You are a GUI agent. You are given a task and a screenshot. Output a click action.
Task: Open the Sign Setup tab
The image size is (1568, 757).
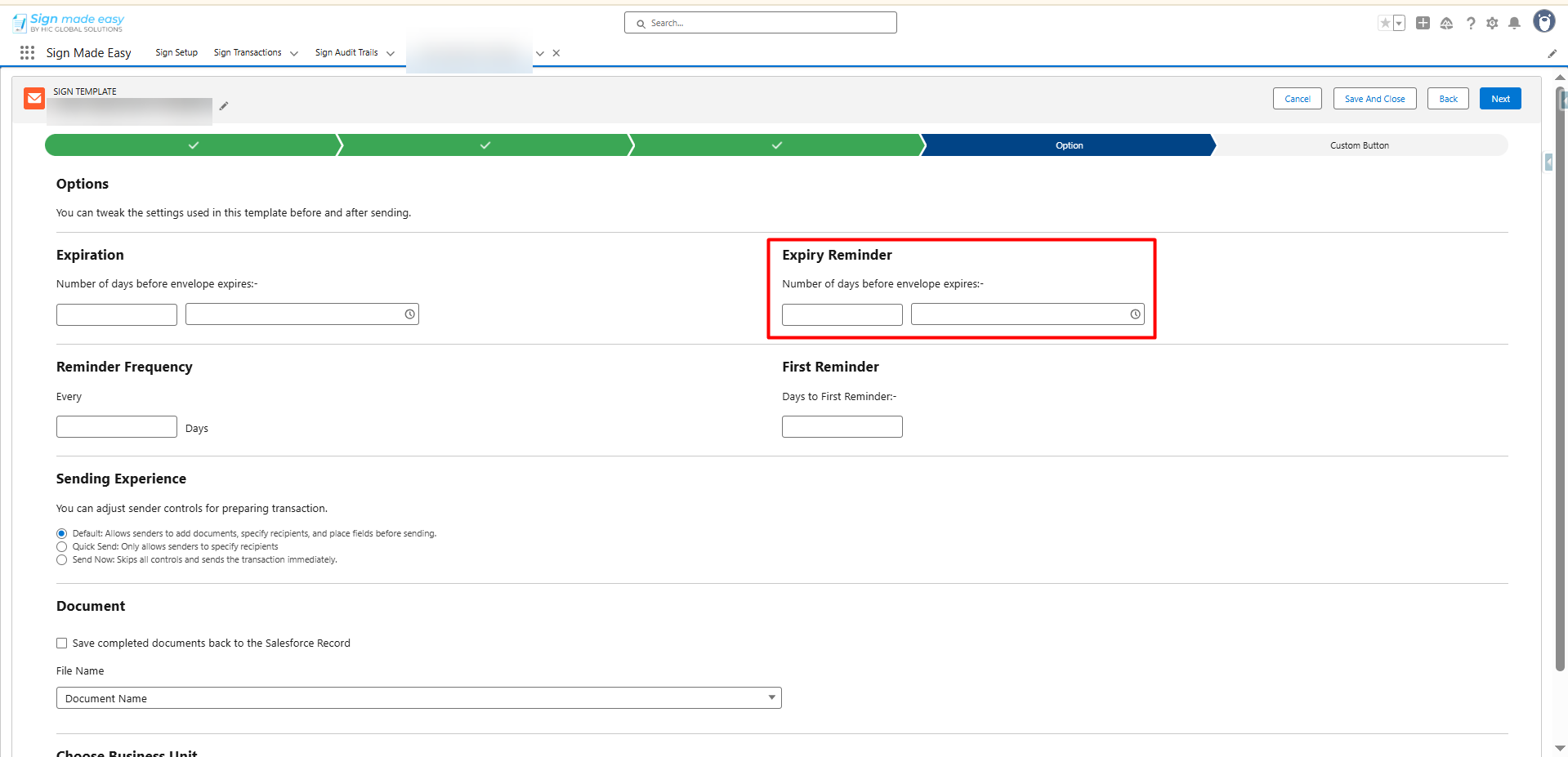176,53
